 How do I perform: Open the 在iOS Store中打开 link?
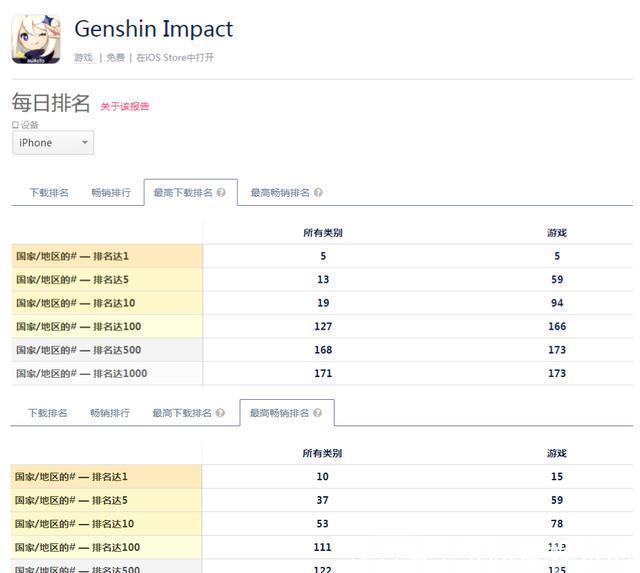click(175, 58)
